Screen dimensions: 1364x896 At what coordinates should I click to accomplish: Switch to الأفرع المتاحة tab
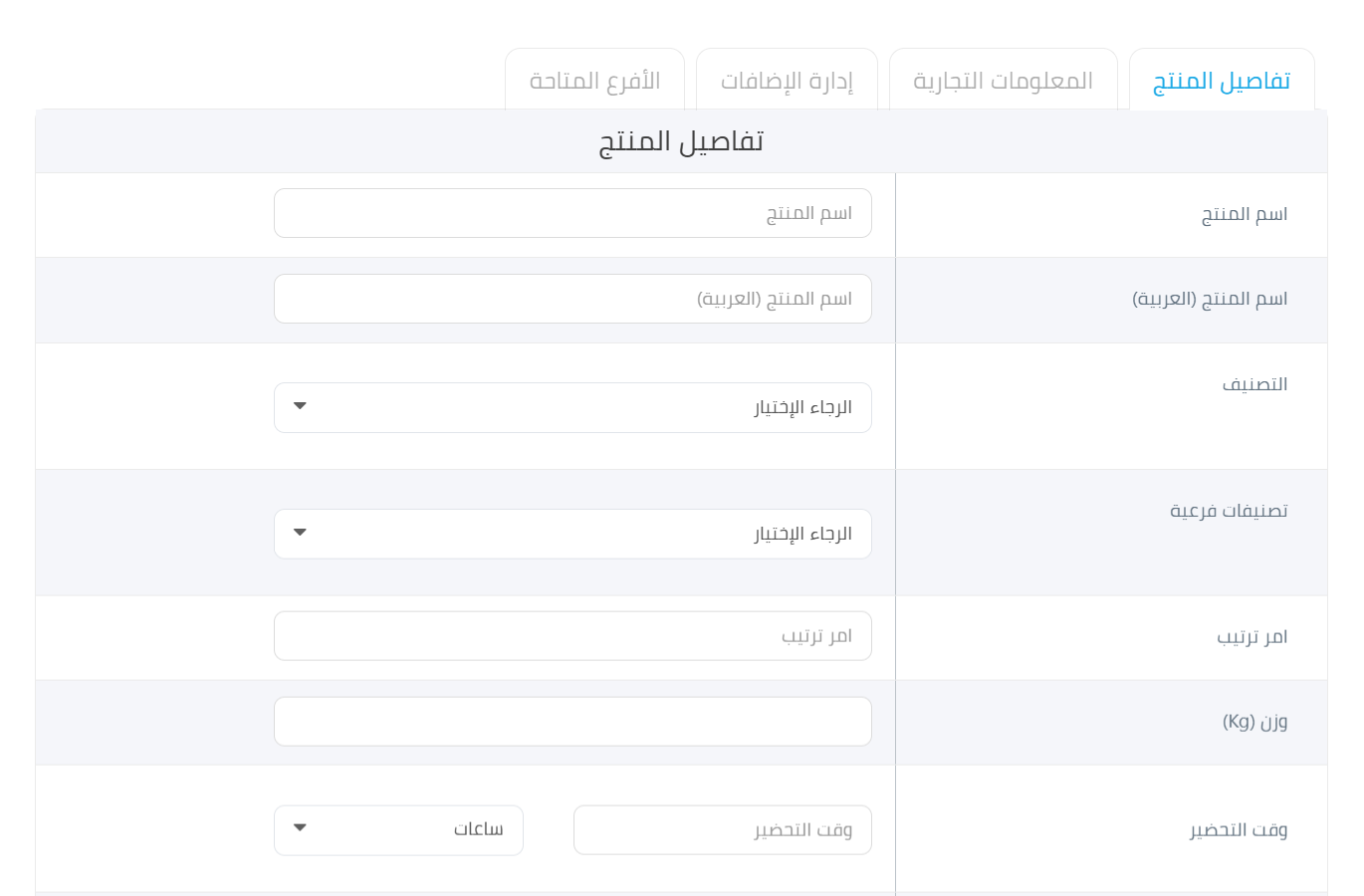pyautogui.click(x=594, y=80)
